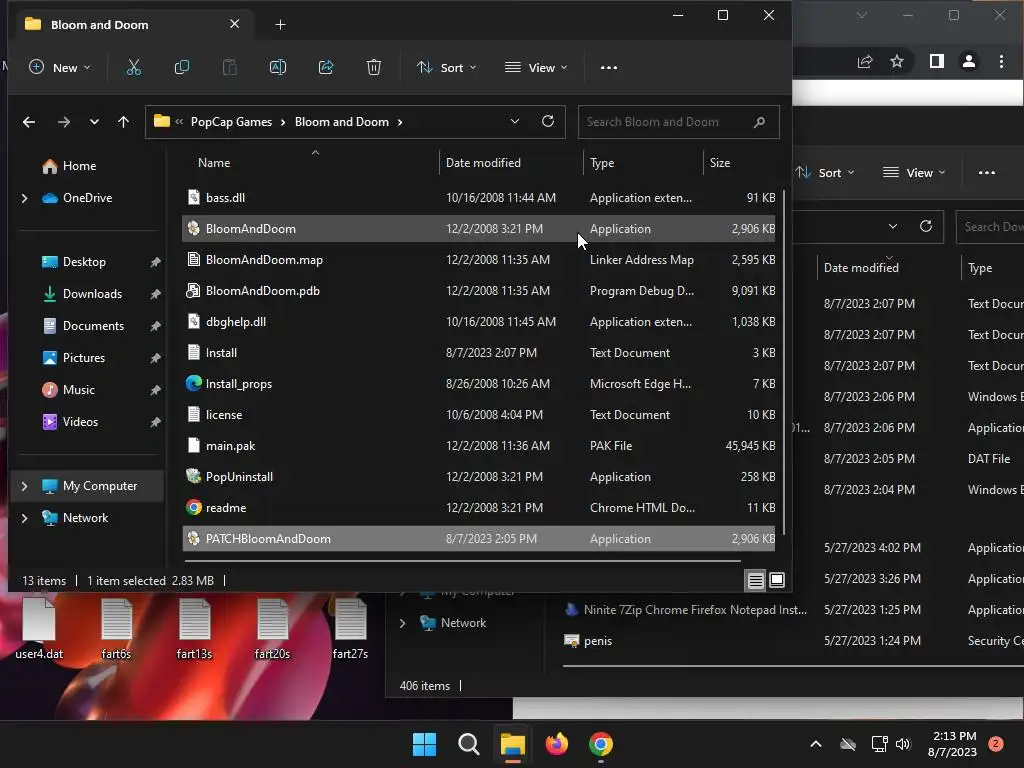1024x768 pixels.
Task: Click the vertical scrollbar of file list
Action: [x=784, y=362]
